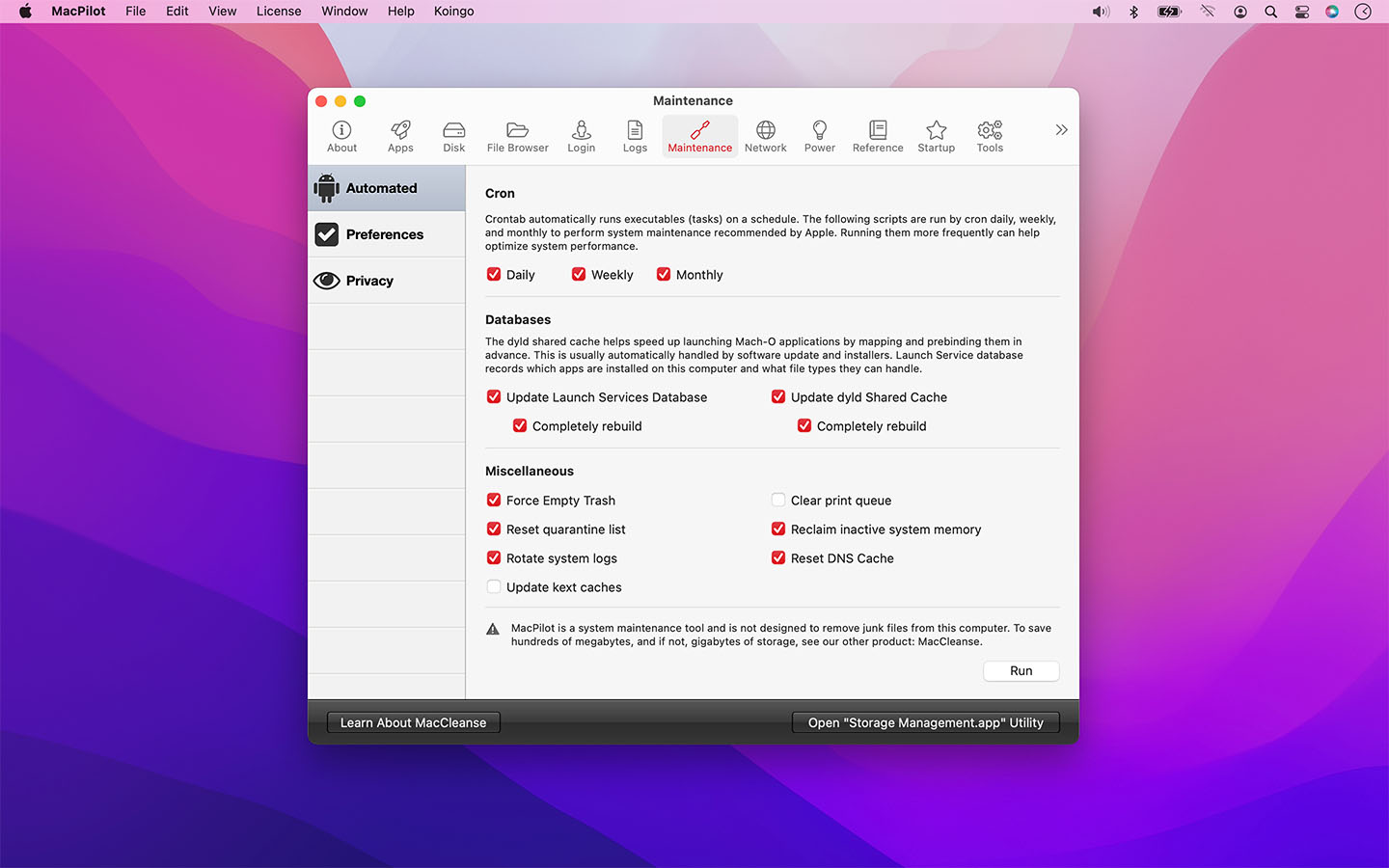The image size is (1389, 868).
Task: Disable the Daily cron checkbox
Action: coord(494,275)
